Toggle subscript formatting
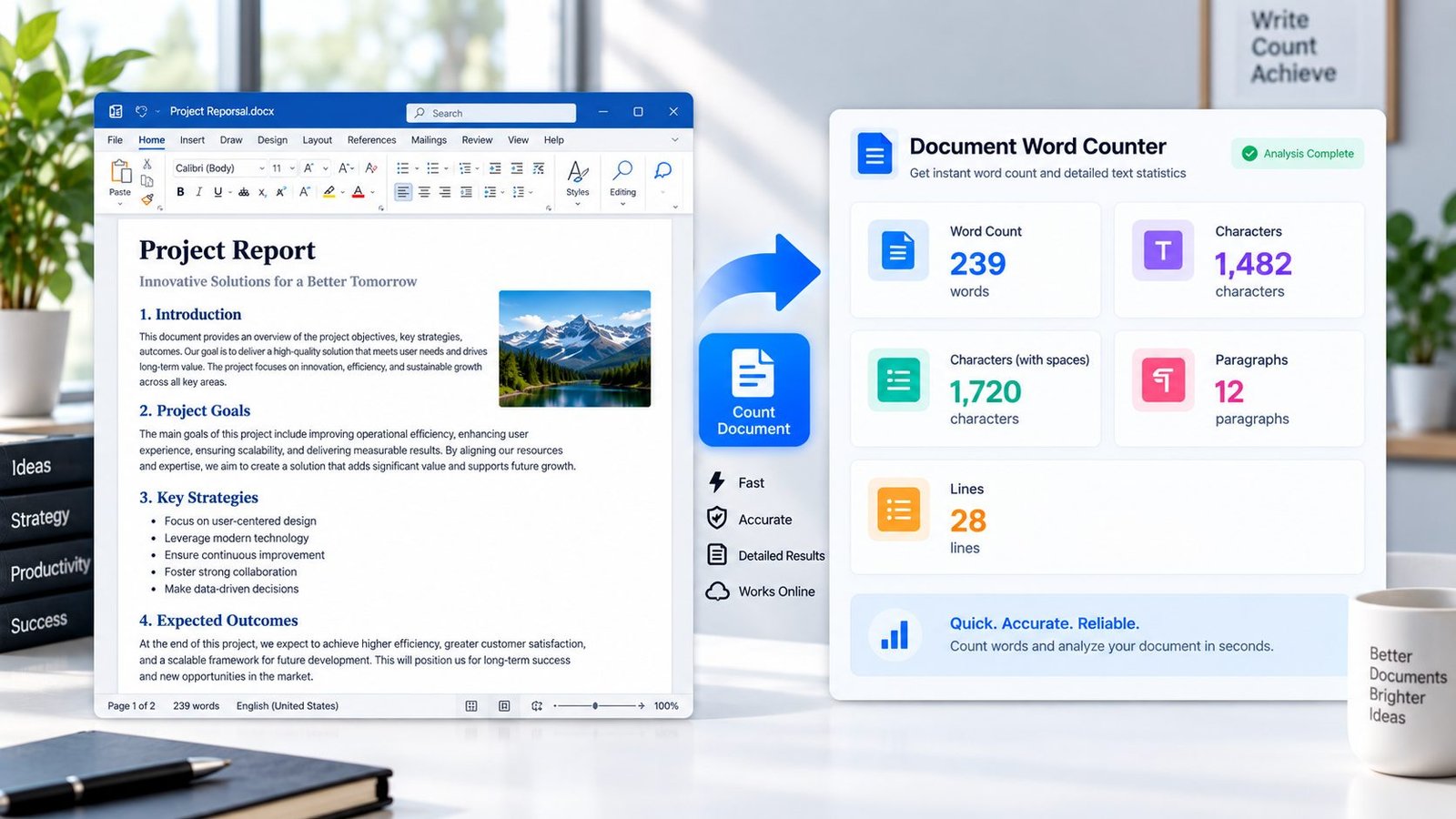The image size is (1456, 819). click(x=262, y=192)
